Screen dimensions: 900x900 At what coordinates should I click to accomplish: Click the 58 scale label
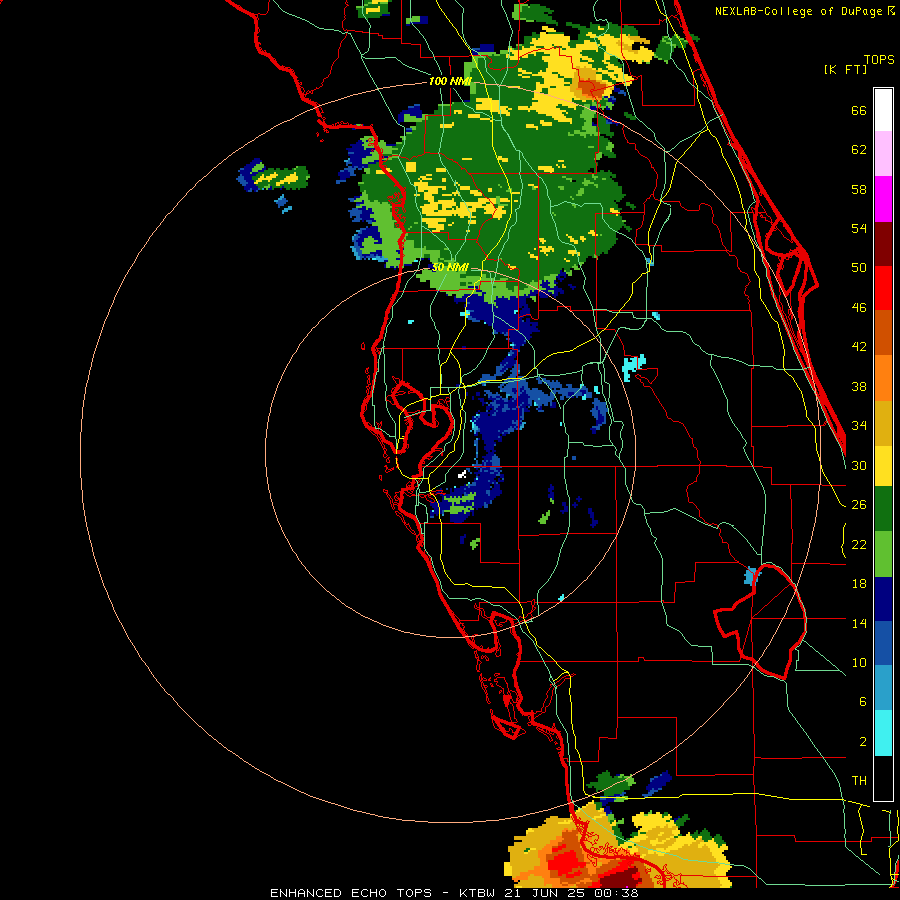click(859, 189)
